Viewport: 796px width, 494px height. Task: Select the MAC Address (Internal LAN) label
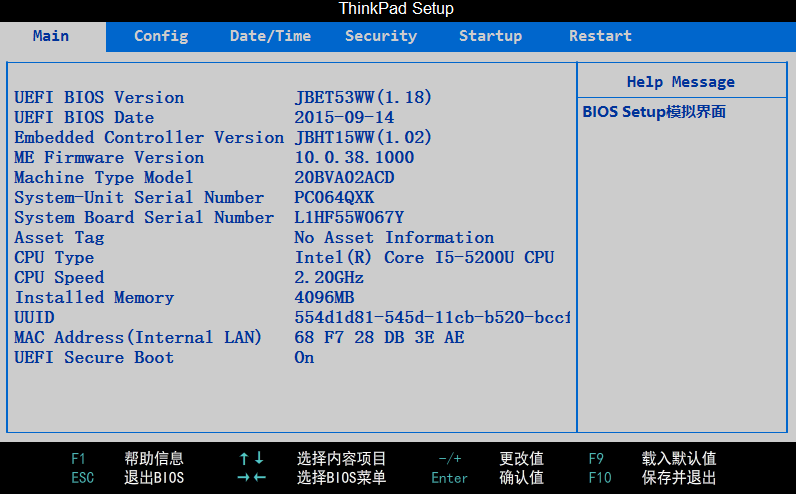click(138, 337)
